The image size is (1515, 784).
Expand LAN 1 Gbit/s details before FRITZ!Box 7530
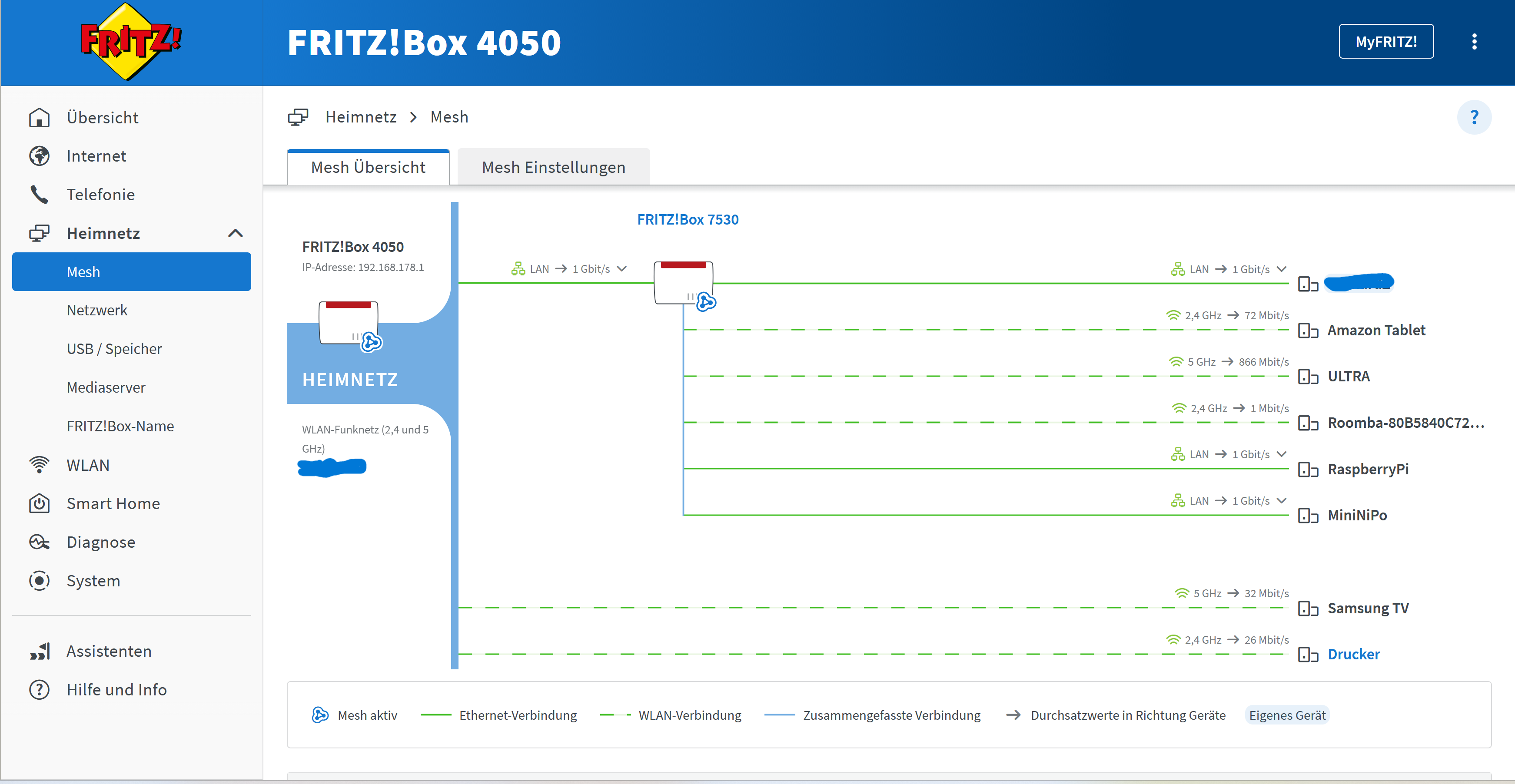[x=621, y=268]
